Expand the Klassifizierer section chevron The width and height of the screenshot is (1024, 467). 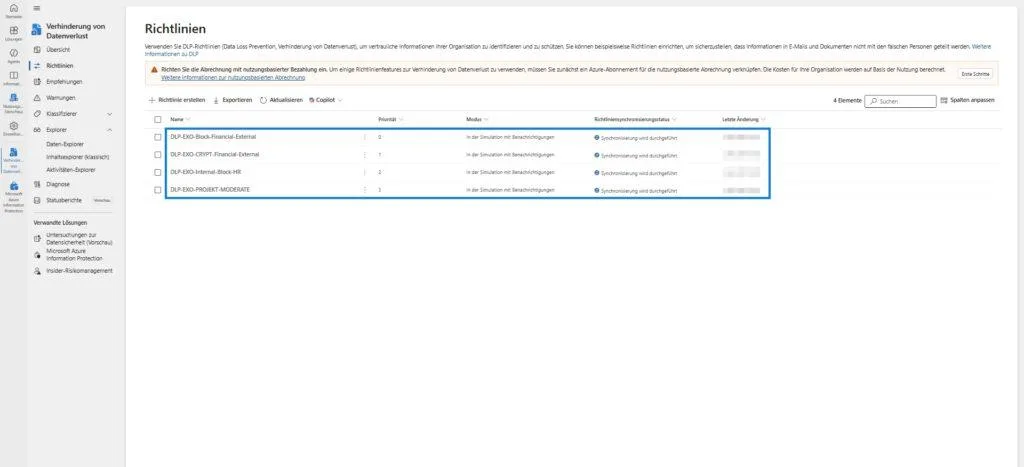(109, 114)
